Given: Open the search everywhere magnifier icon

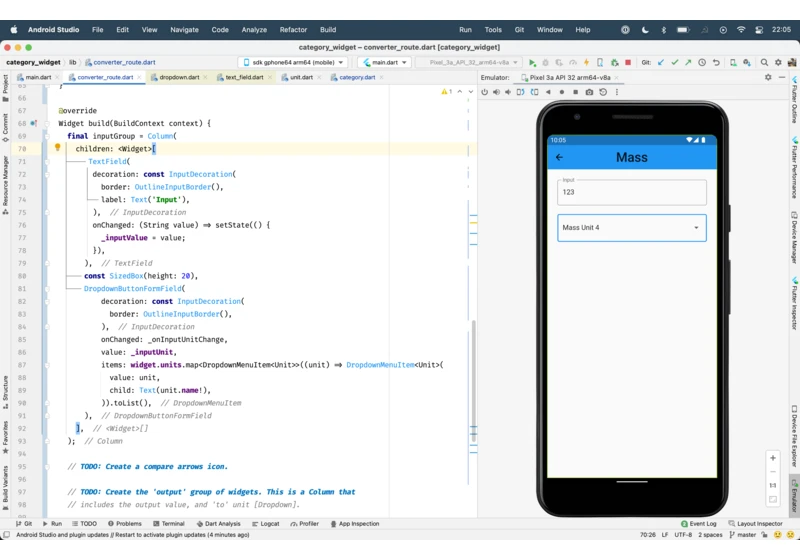Looking at the screenshot, I should pyautogui.click(x=764, y=62).
